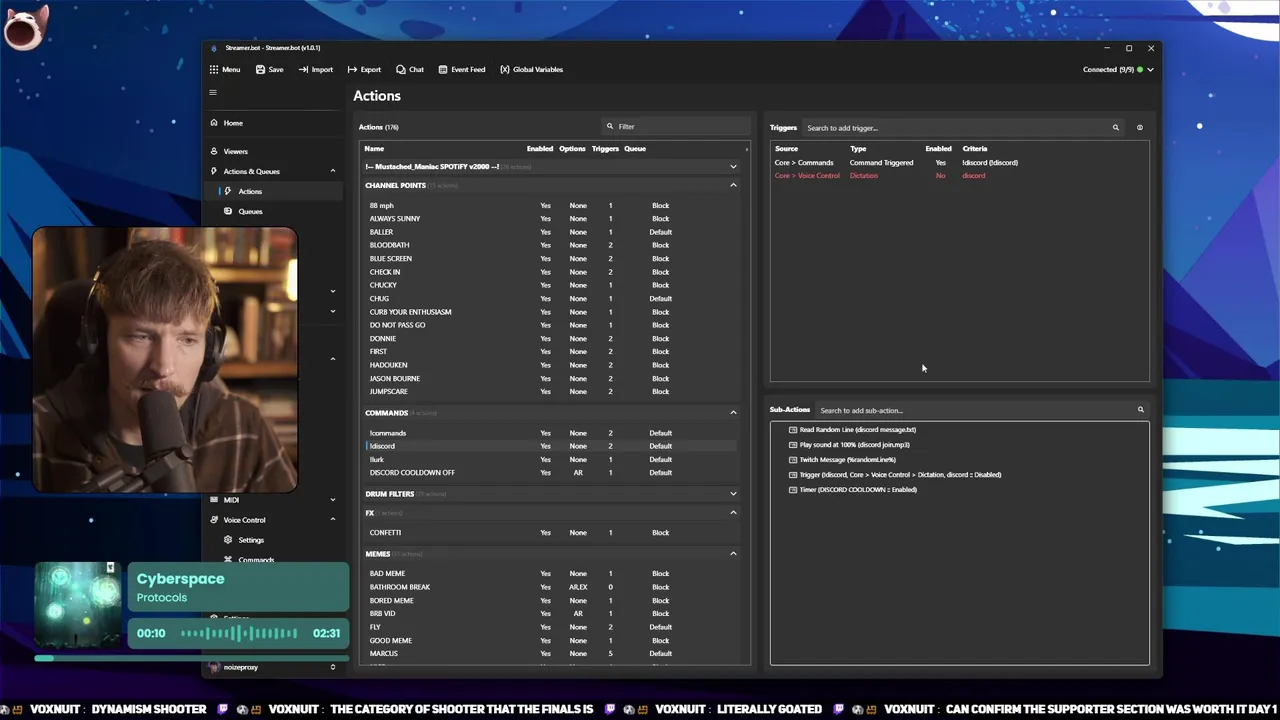This screenshot has height=720, width=1280.
Task: Click the Voice Control icon in sidebar
Action: (x=214, y=520)
